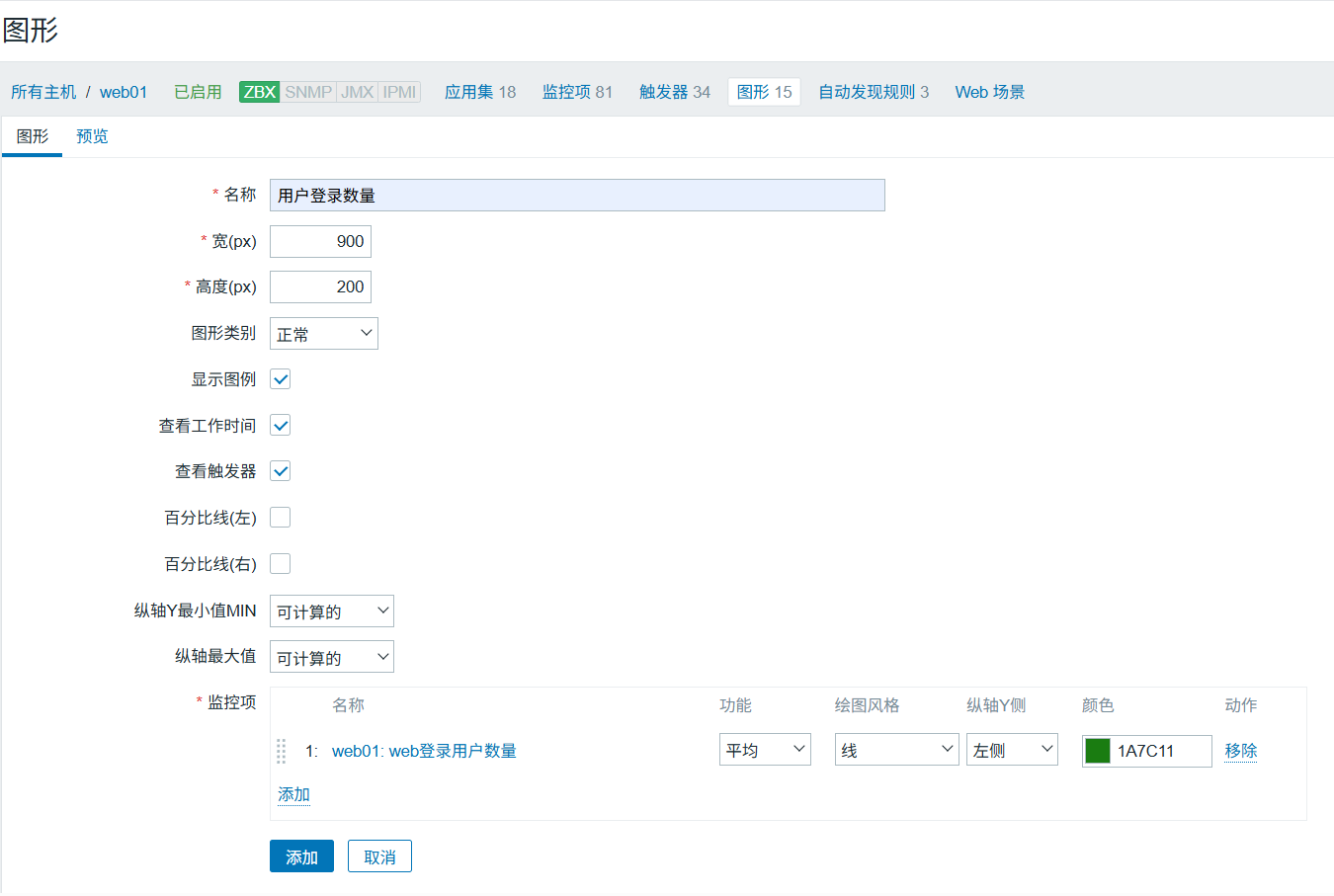Open the green 1A7C11 color swatch
This screenshot has width=1334, height=896.
pyautogui.click(x=1098, y=751)
